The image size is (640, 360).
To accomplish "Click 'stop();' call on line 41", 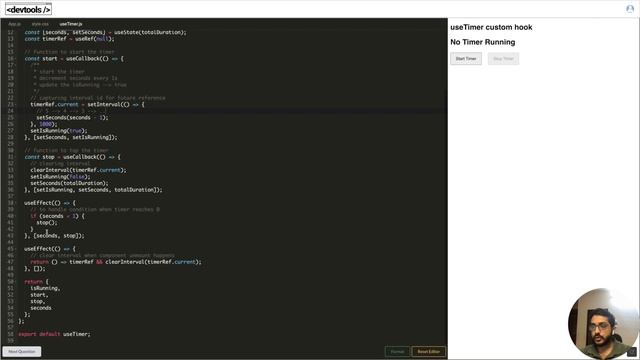I will [47, 223].
